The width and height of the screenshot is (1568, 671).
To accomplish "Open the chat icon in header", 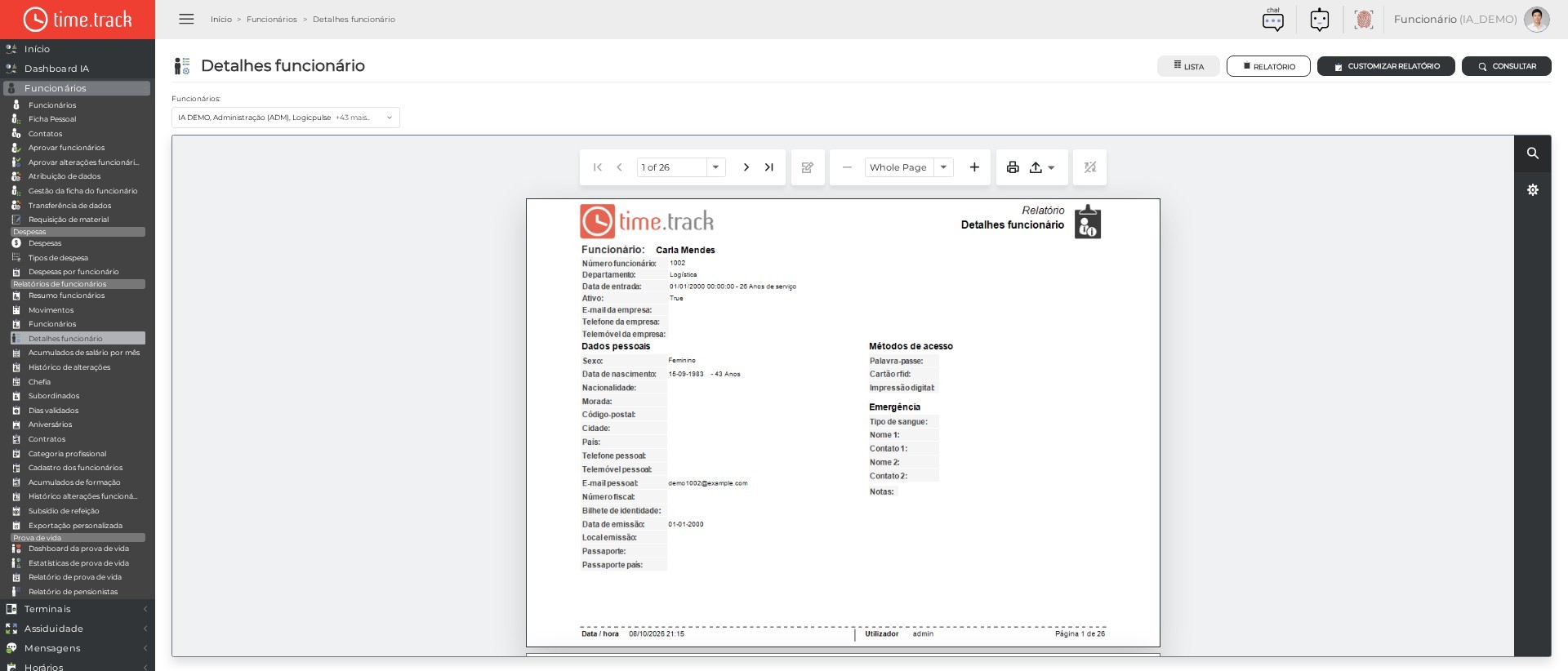I will [x=1272, y=20].
